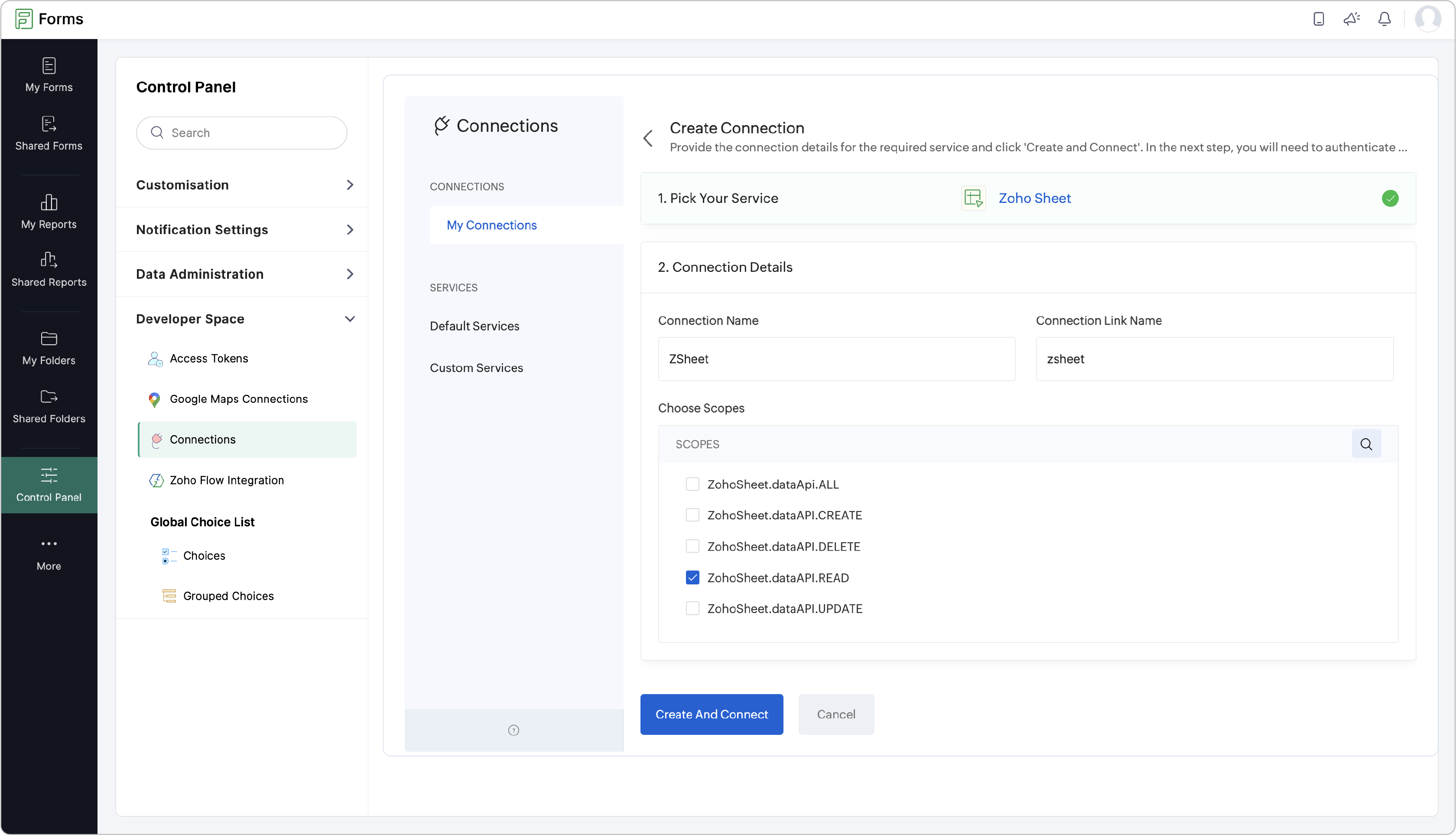Check the ZohoSheet.dataAPI.UPDATE scope
The image size is (1456, 835).
pos(692,608)
